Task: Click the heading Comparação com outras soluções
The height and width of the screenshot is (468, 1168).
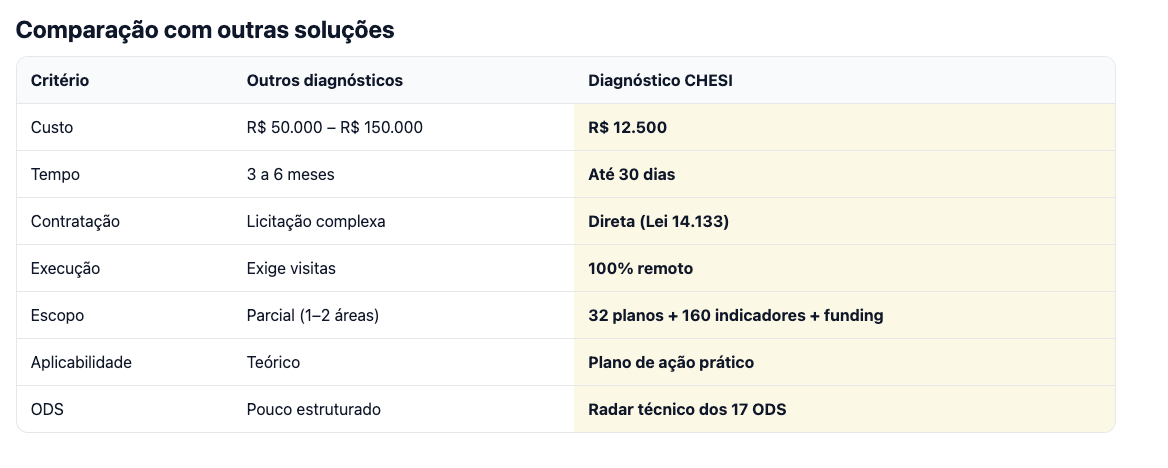Action: [205, 31]
